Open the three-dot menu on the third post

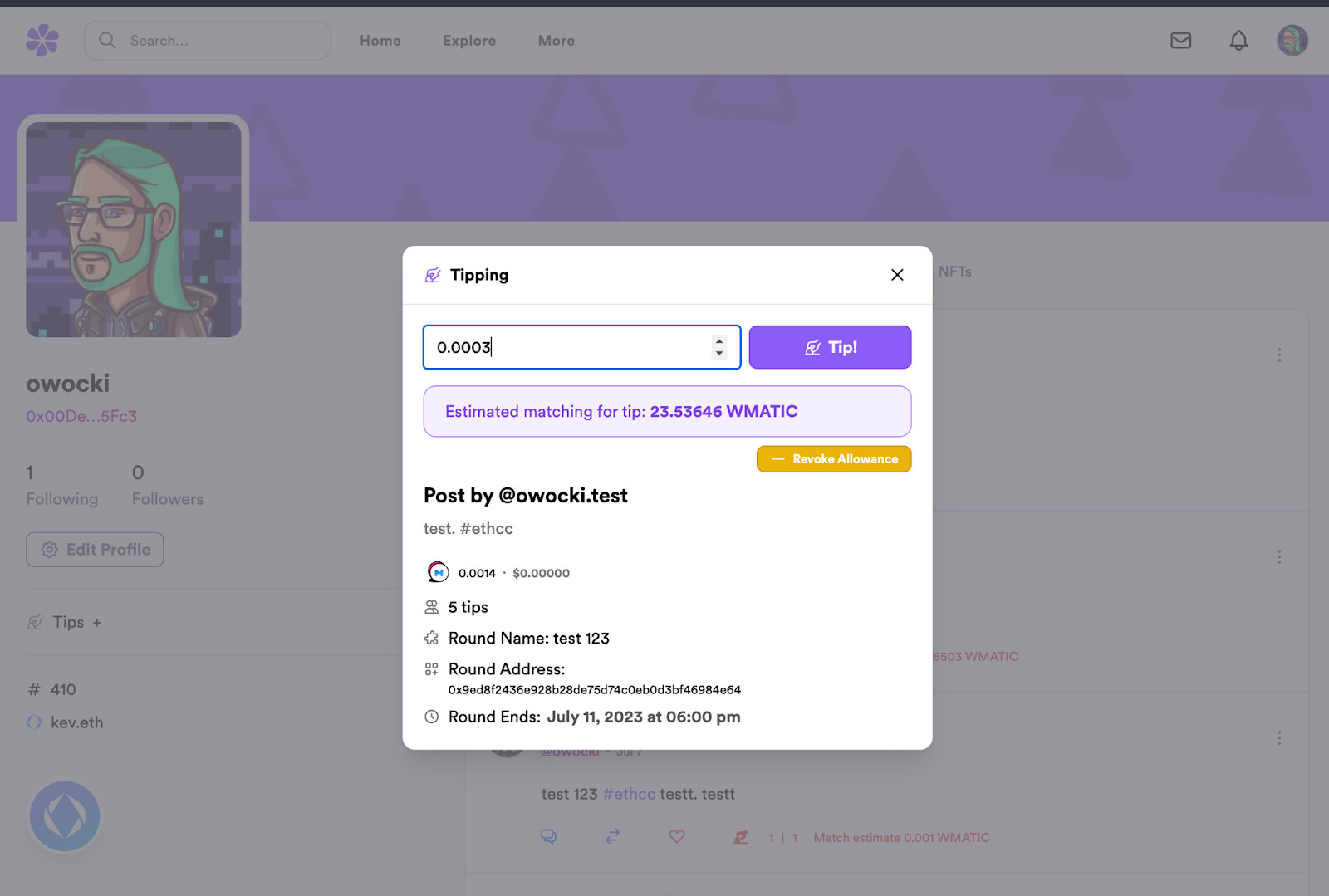tap(1279, 738)
